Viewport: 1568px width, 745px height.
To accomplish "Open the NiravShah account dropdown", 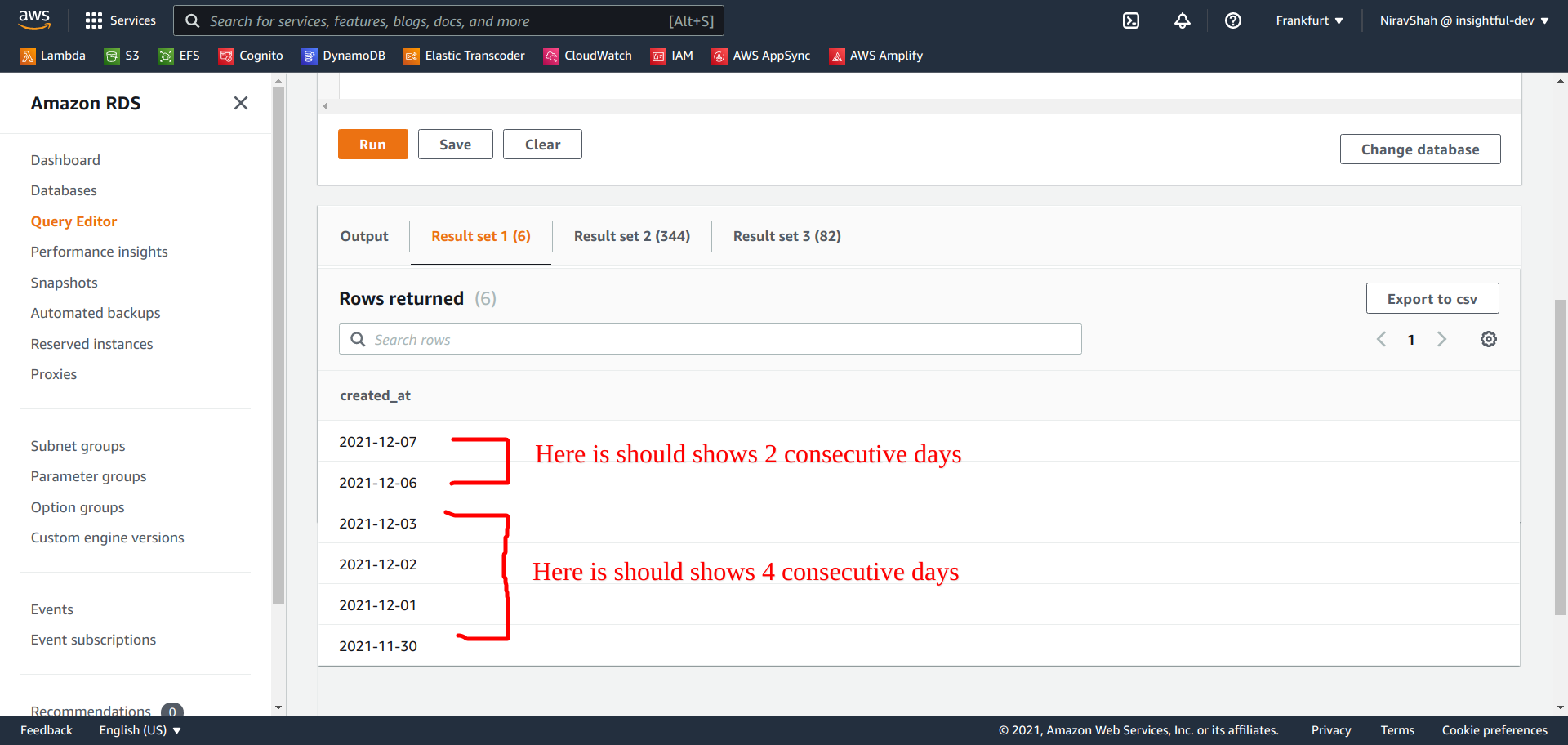I will coord(1463,20).
